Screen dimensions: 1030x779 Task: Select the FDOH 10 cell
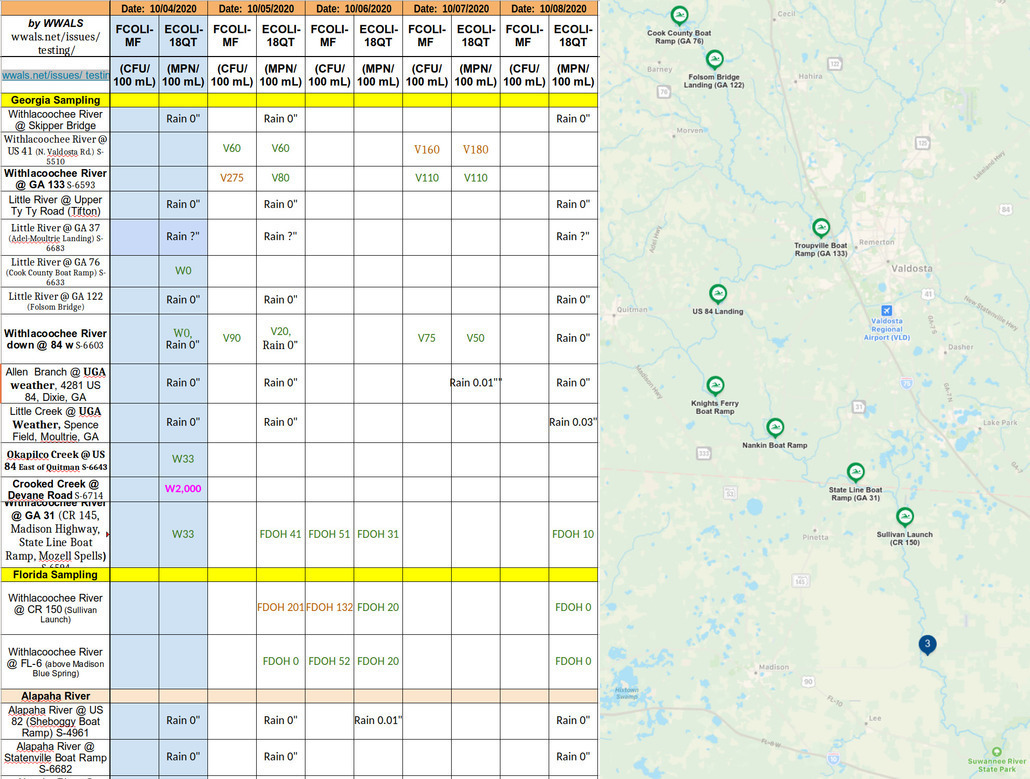click(573, 535)
